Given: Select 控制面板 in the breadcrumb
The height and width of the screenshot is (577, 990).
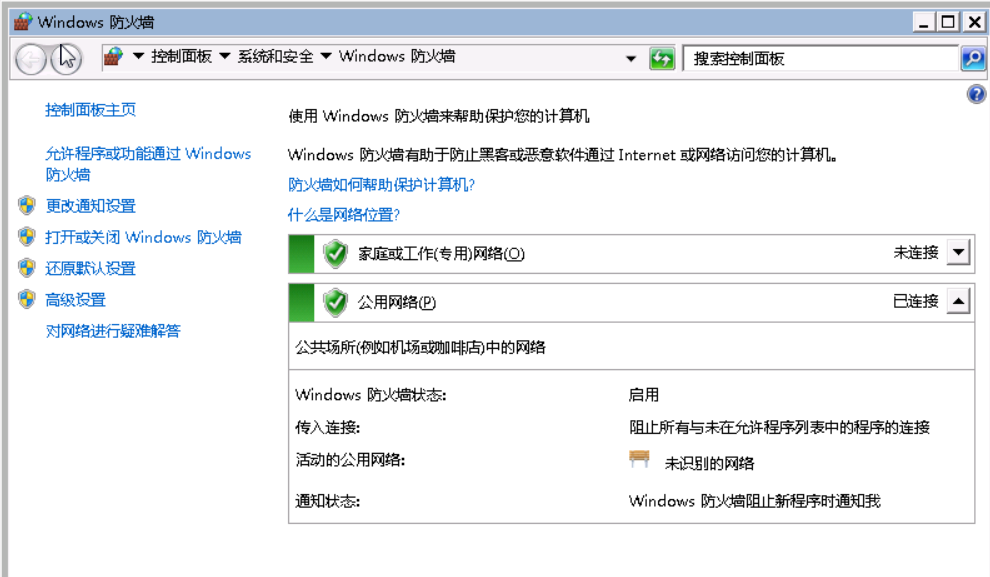Looking at the screenshot, I should tap(181, 56).
